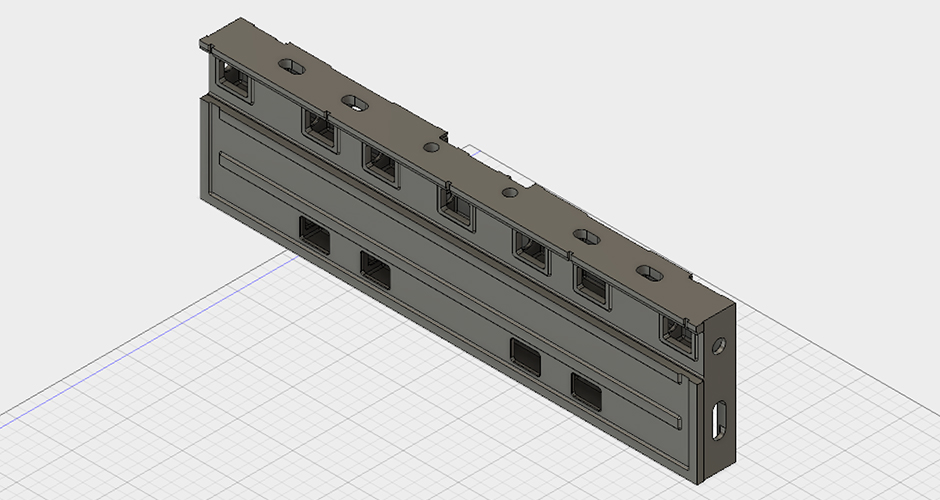Select the long horizontal groove on lower front panel

[x=450, y=291]
